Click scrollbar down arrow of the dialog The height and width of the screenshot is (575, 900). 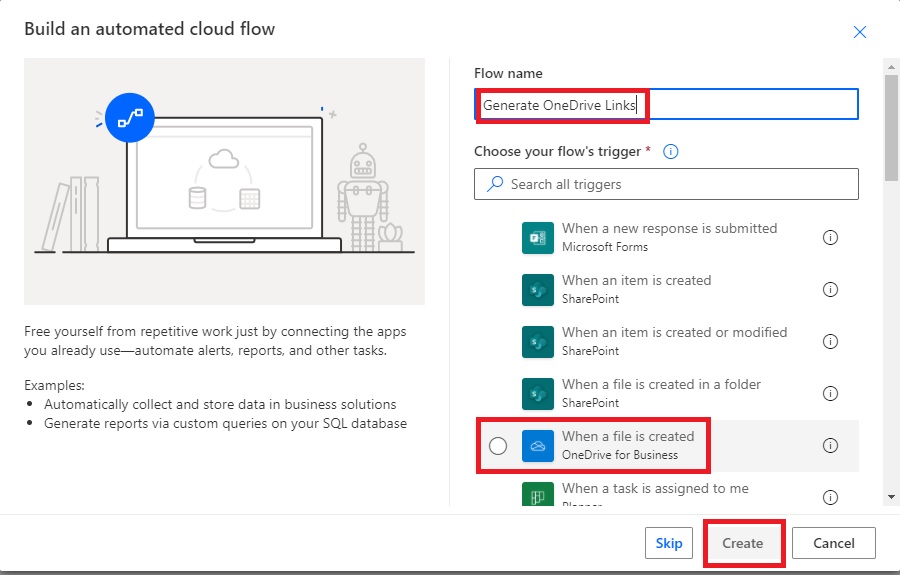tap(891, 498)
